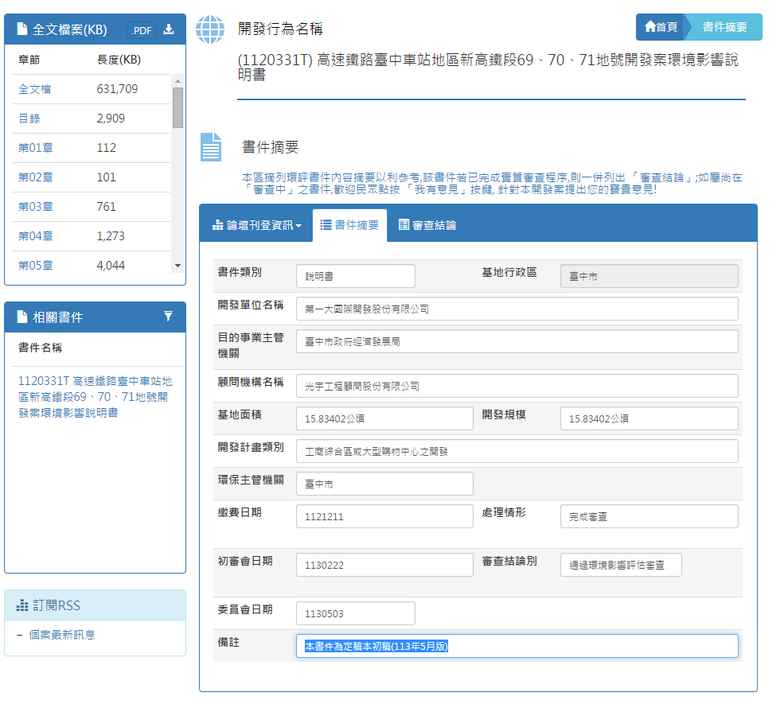The image size is (780, 704).
Task: Click the 書件類別 field showing 說明書
Action: coord(356,276)
